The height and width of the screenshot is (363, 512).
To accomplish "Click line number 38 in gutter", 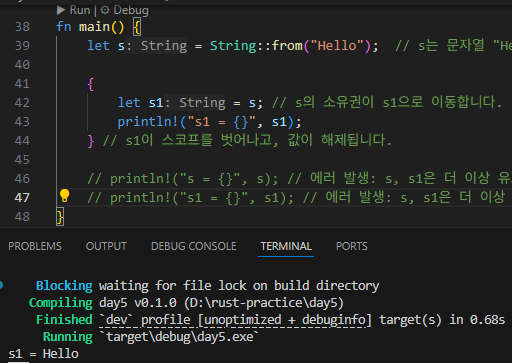I will click(x=22, y=27).
